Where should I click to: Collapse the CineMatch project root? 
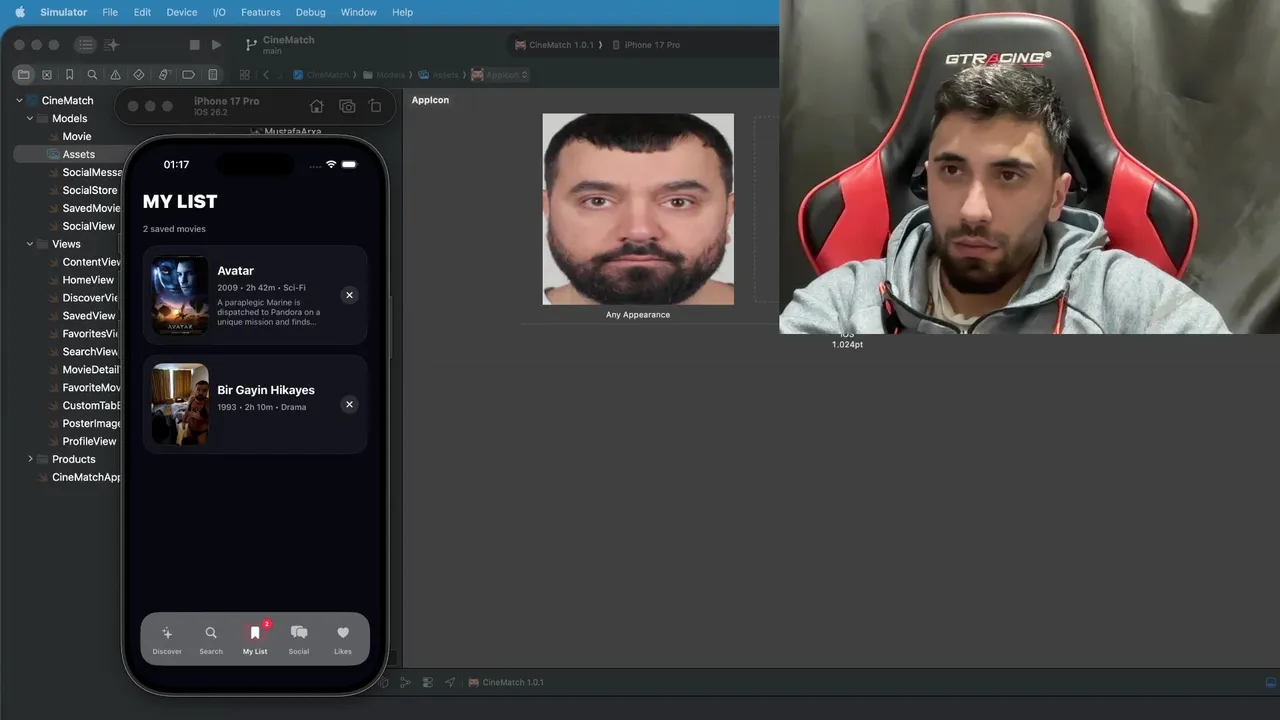click(19, 101)
